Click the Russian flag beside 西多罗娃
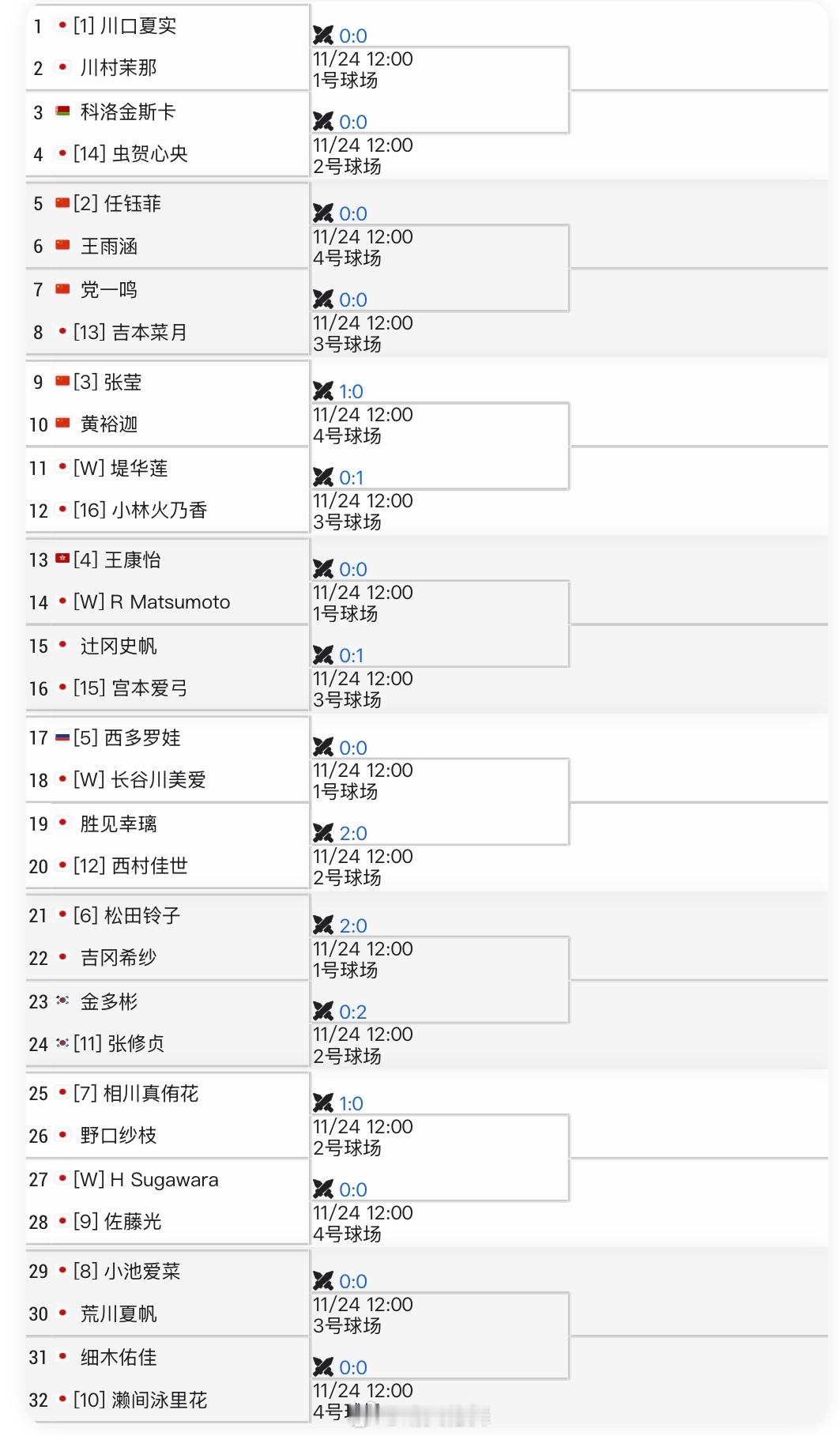This screenshot has height=1436, width=840. 62,737
